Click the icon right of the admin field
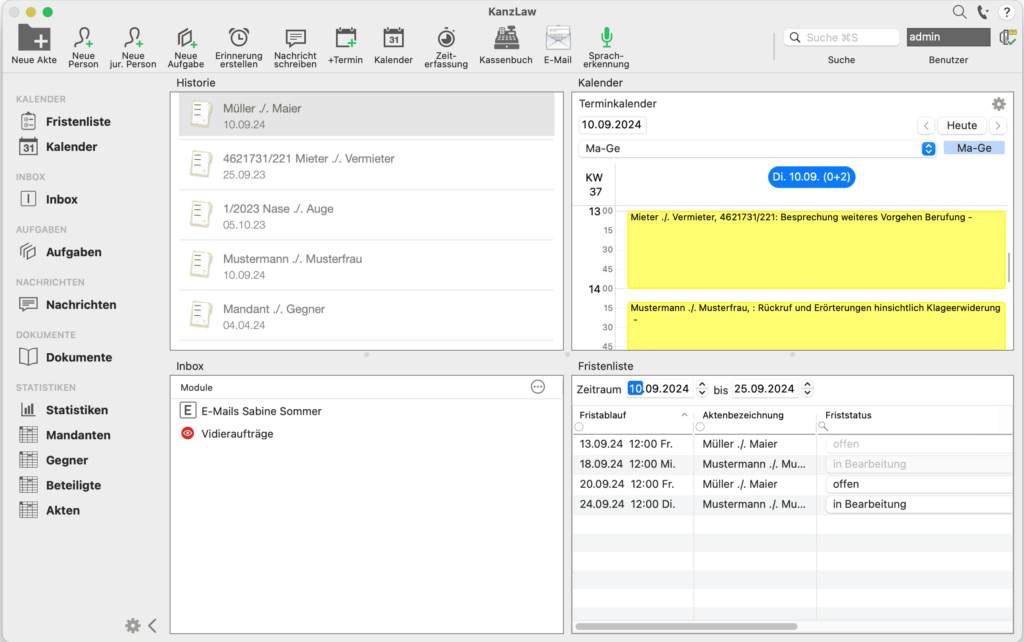This screenshot has width=1024, height=642. 1007,37
